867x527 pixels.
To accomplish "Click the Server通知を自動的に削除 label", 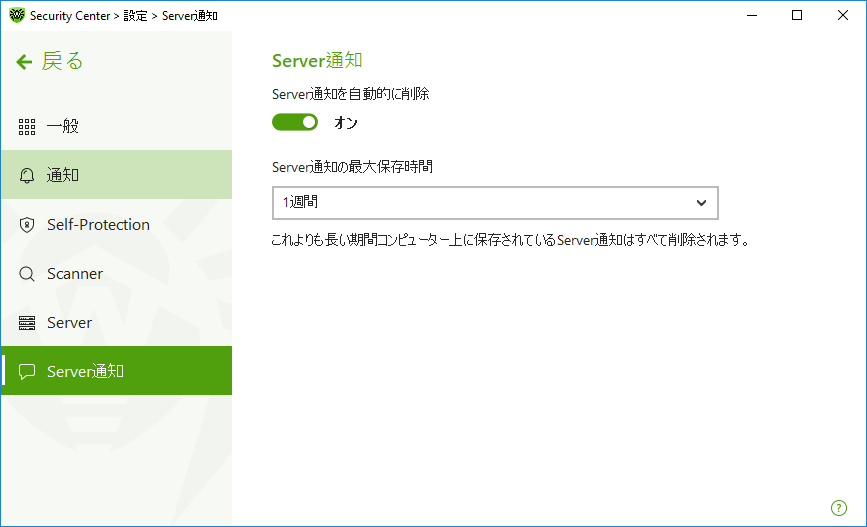I will coord(351,93).
